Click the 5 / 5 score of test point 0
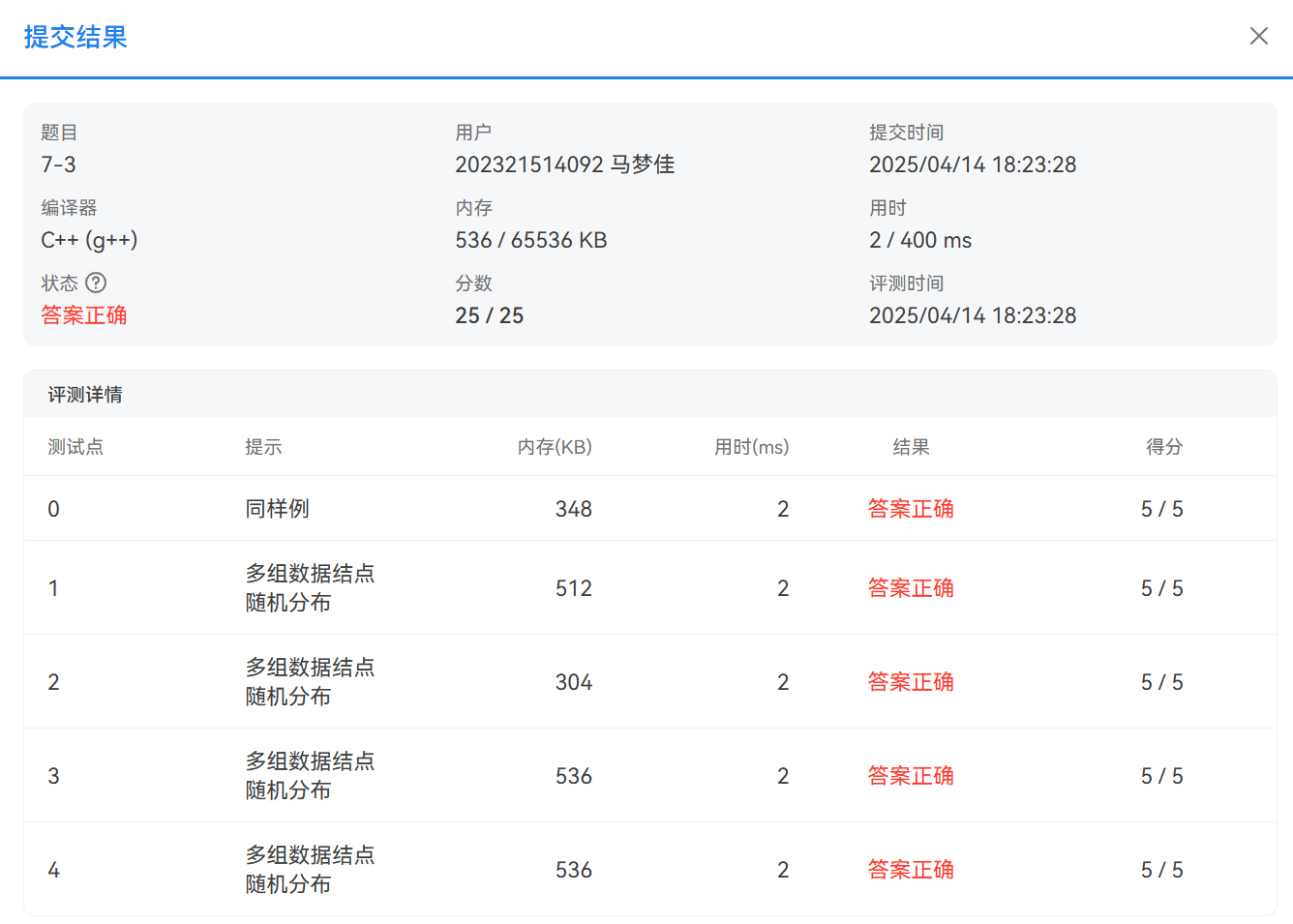This screenshot has height=924, width=1293. 1161,509
